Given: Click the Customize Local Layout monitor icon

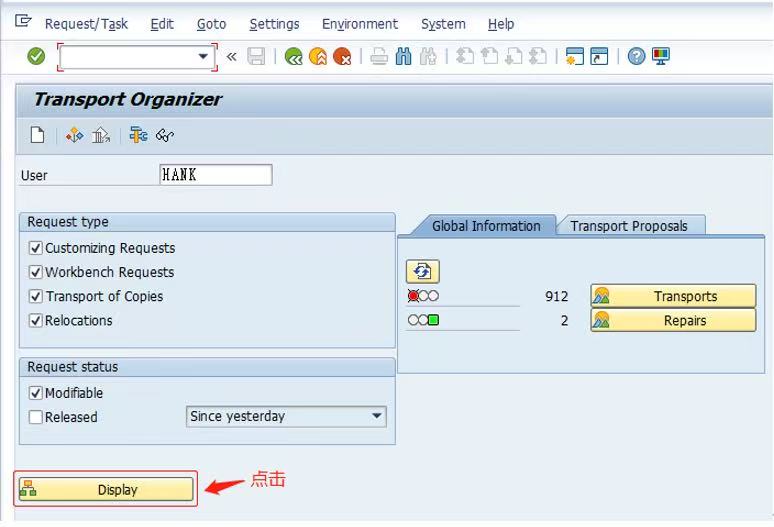Looking at the screenshot, I should pos(660,56).
